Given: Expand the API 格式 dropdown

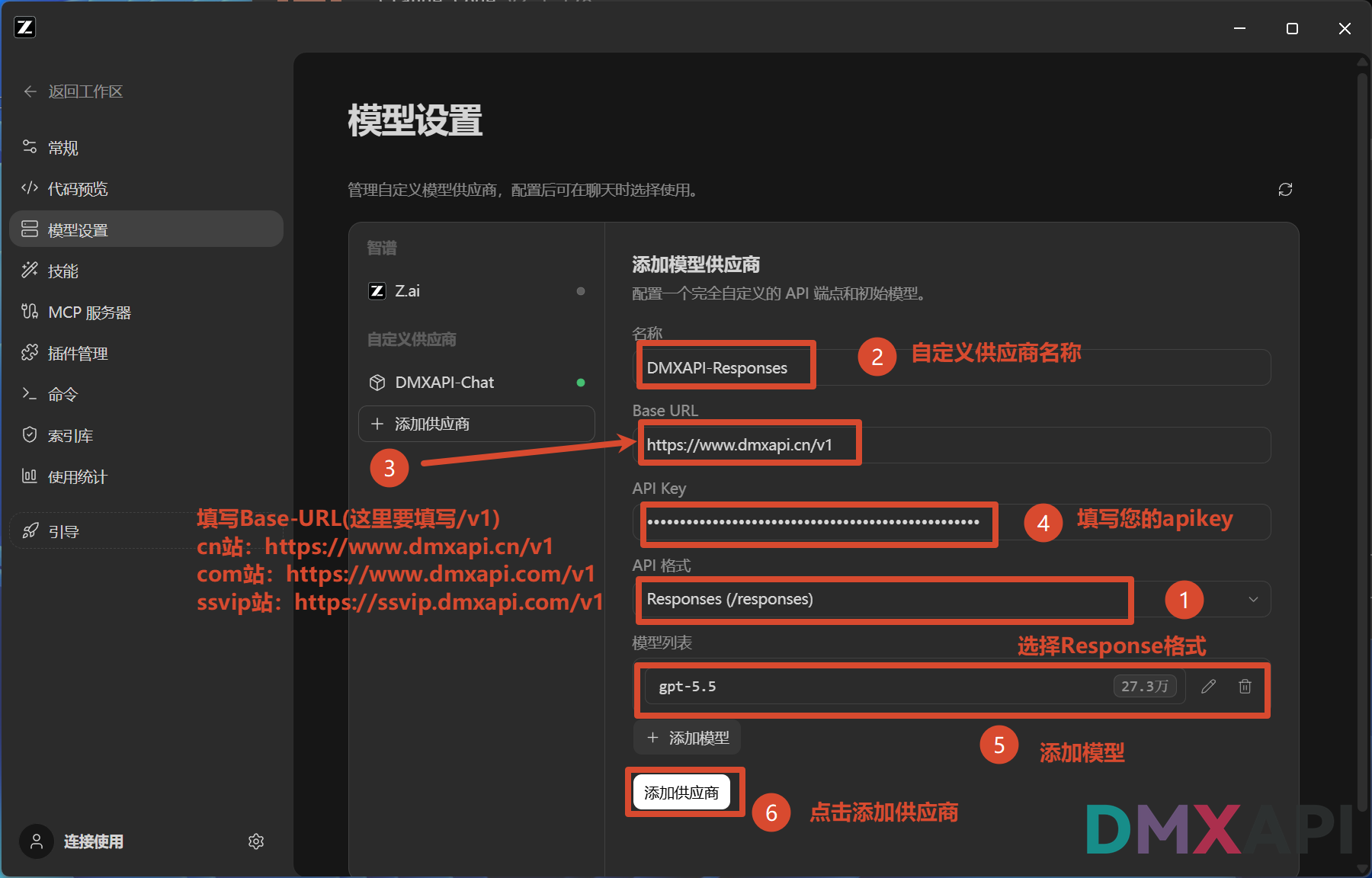Looking at the screenshot, I should (x=951, y=599).
